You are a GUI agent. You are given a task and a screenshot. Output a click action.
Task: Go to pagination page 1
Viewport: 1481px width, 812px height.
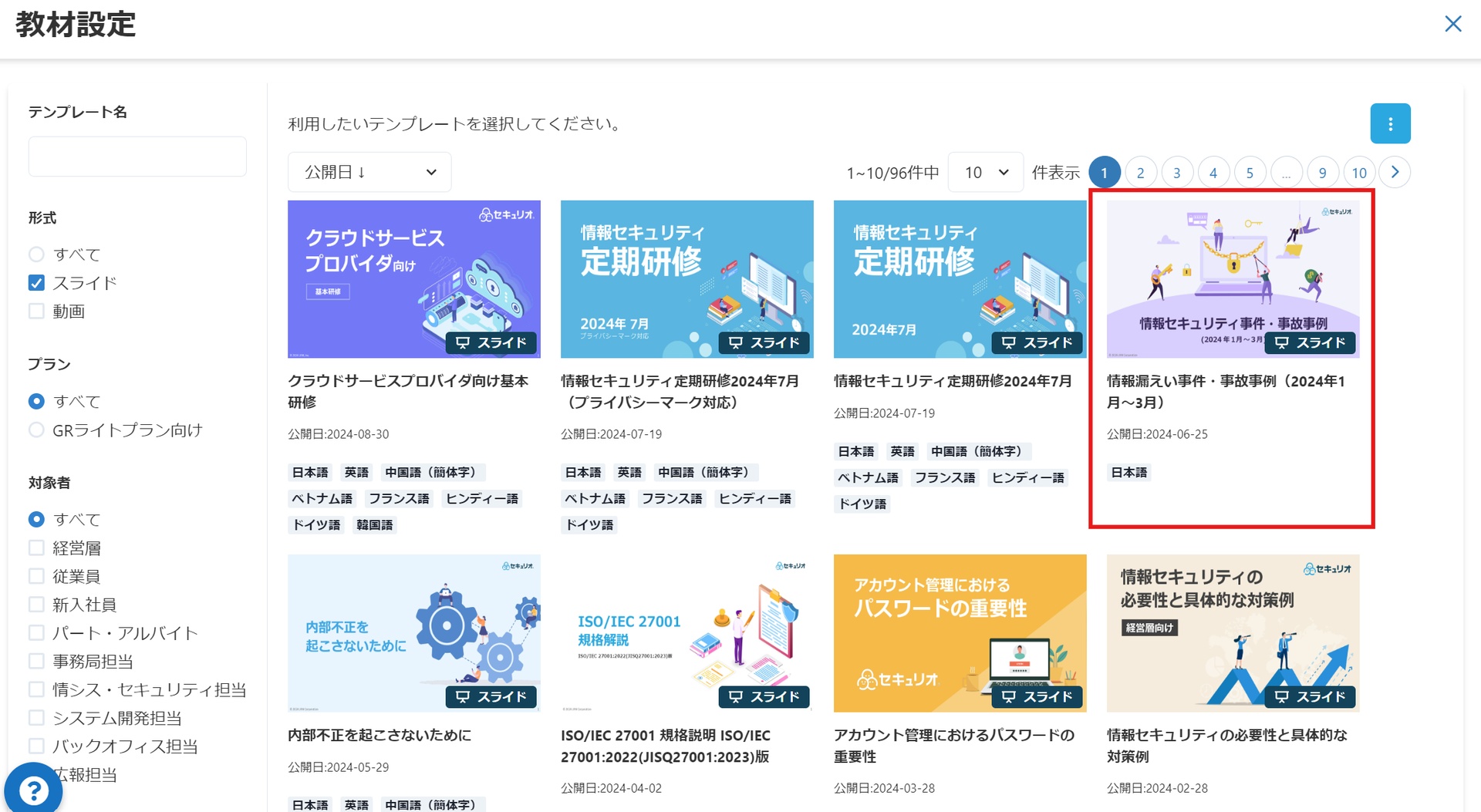coord(1104,172)
